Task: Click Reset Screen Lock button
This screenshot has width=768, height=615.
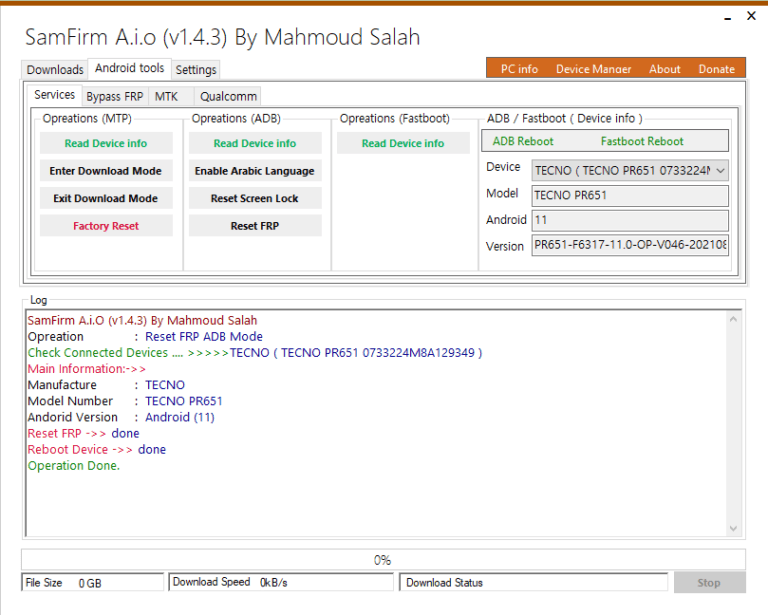Action: click(x=255, y=198)
